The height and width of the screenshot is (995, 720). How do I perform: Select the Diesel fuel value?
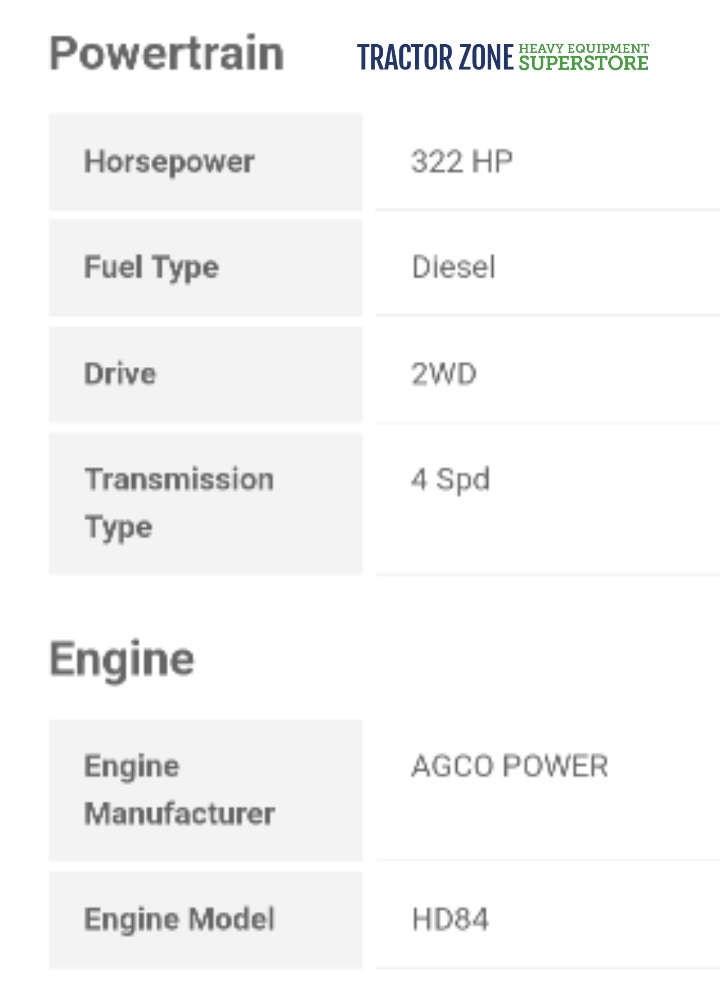[x=453, y=268]
